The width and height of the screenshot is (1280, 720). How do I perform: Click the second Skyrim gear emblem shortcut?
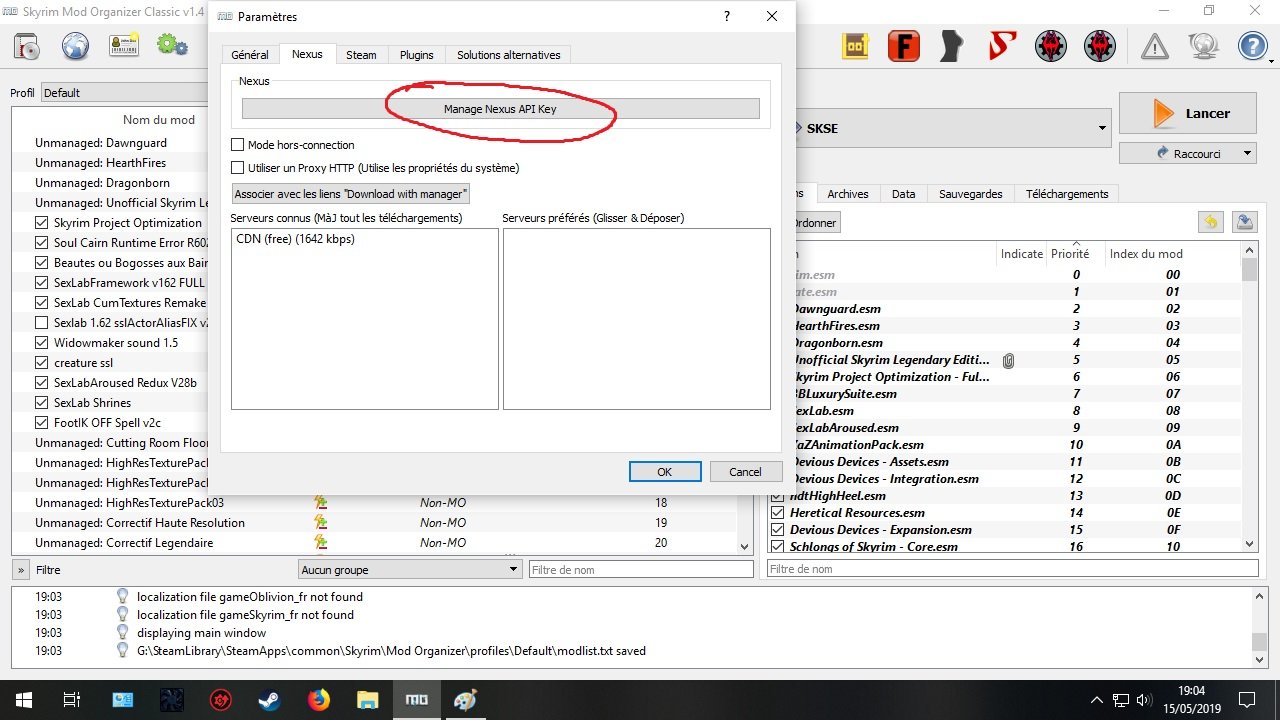[1100, 46]
